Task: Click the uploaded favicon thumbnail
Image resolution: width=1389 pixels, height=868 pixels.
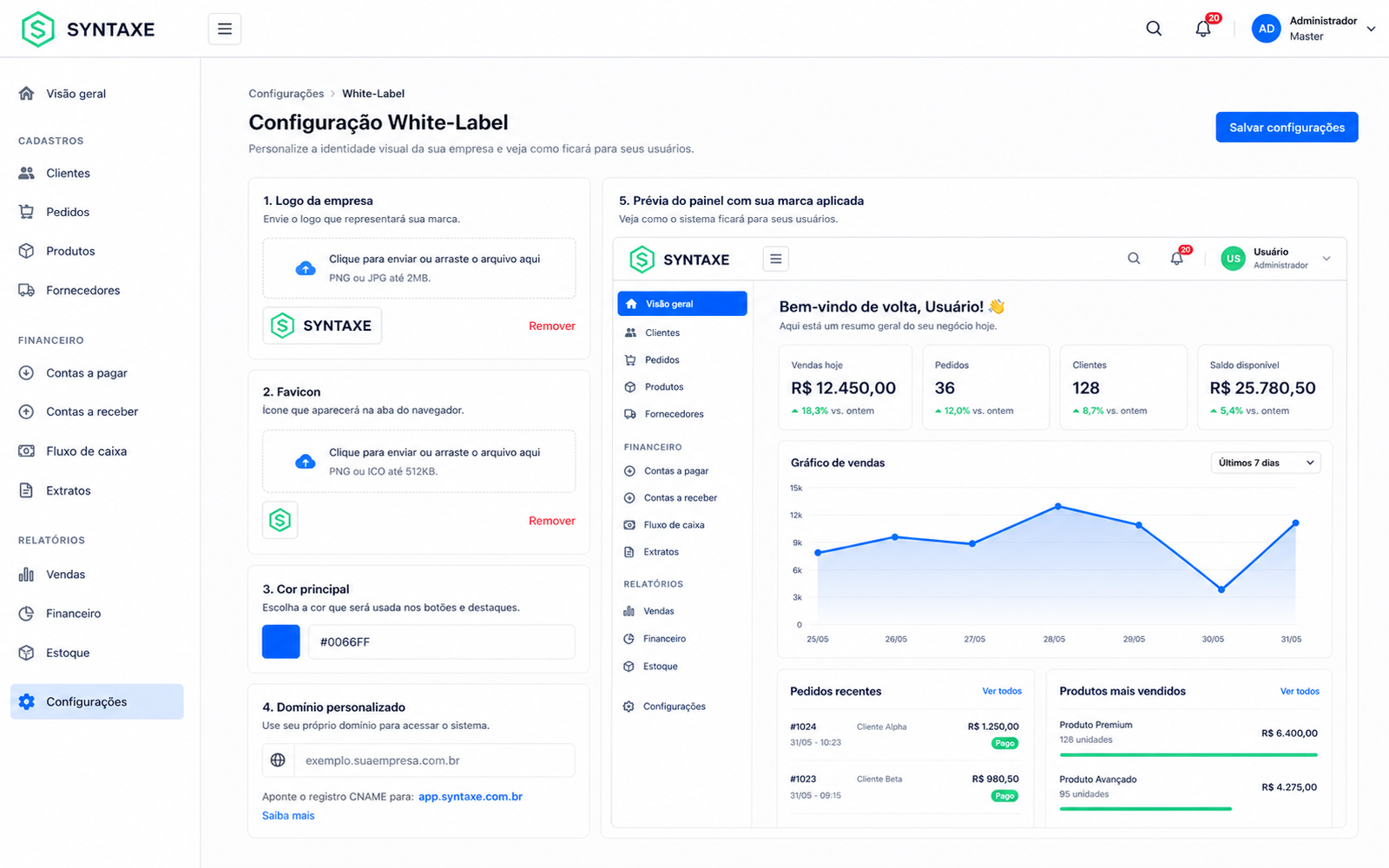Action: [x=280, y=520]
